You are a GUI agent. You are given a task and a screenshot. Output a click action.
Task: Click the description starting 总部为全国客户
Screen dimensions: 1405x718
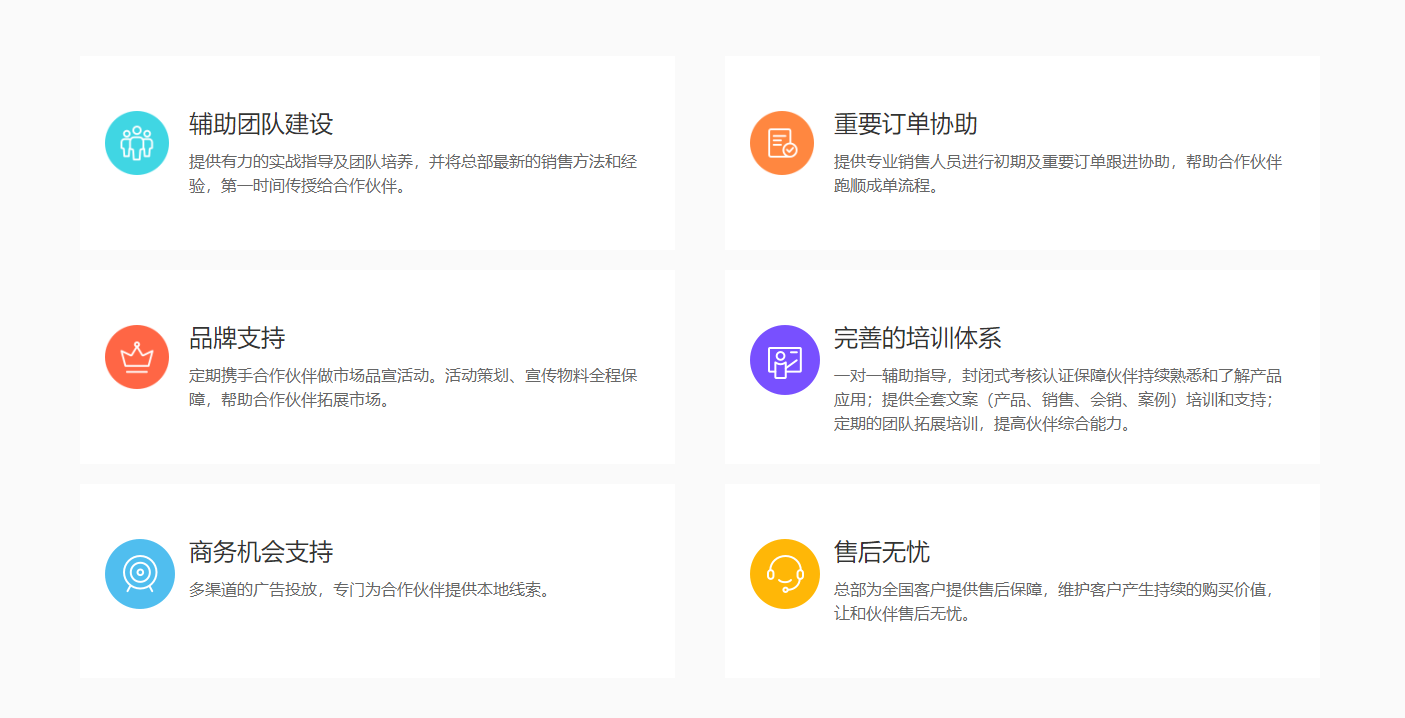pos(1054,601)
